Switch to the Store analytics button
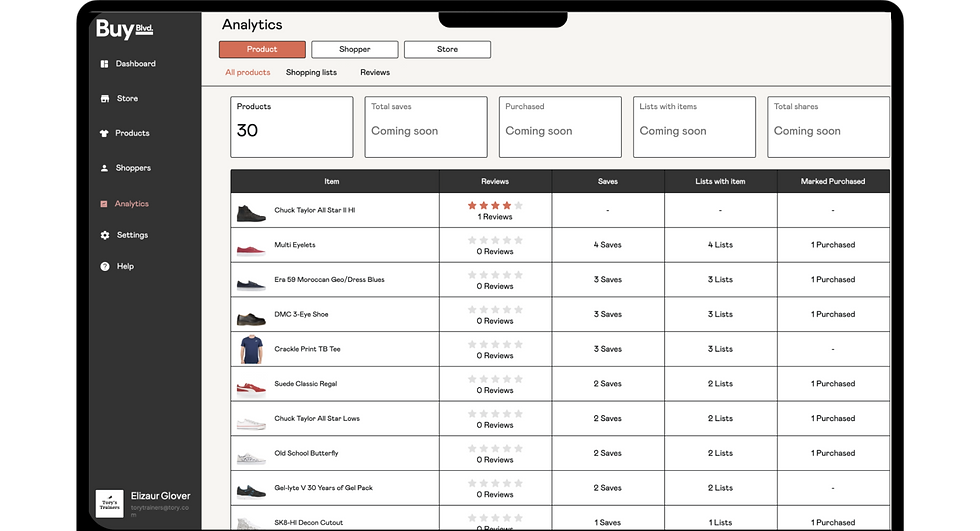This screenshot has width=980, height=531. click(447, 49)
